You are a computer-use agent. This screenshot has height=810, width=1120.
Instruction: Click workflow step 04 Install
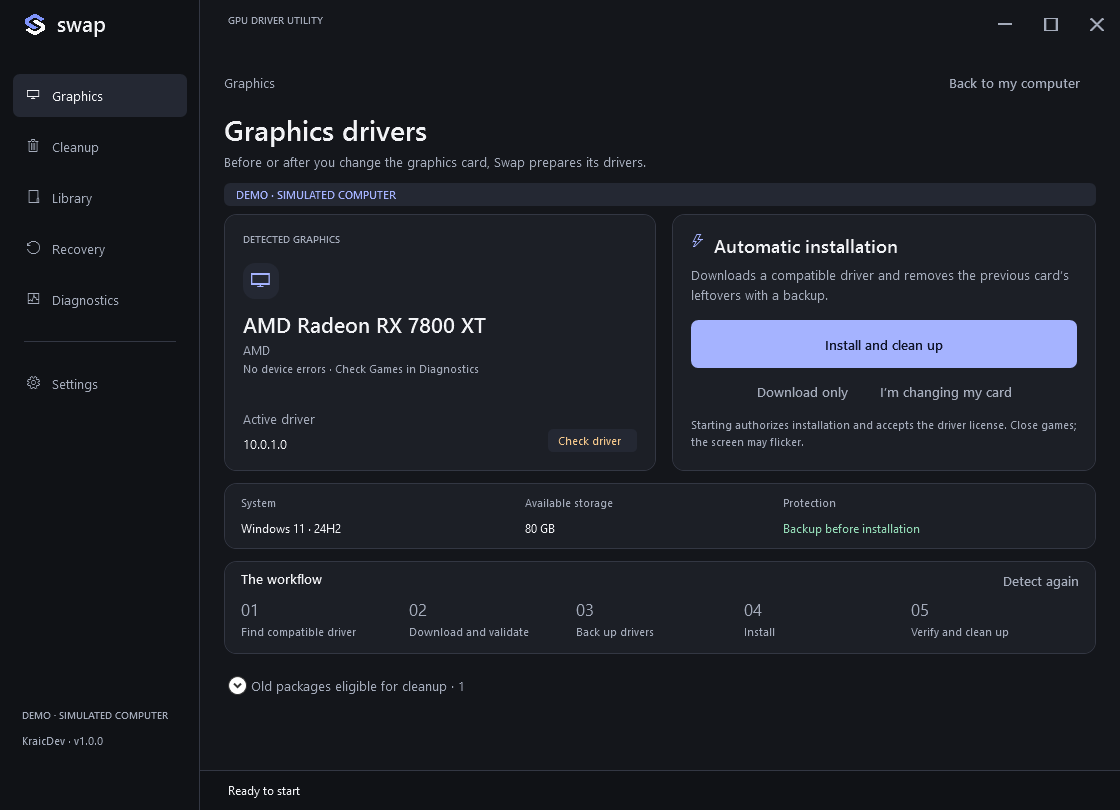point(759,620)
